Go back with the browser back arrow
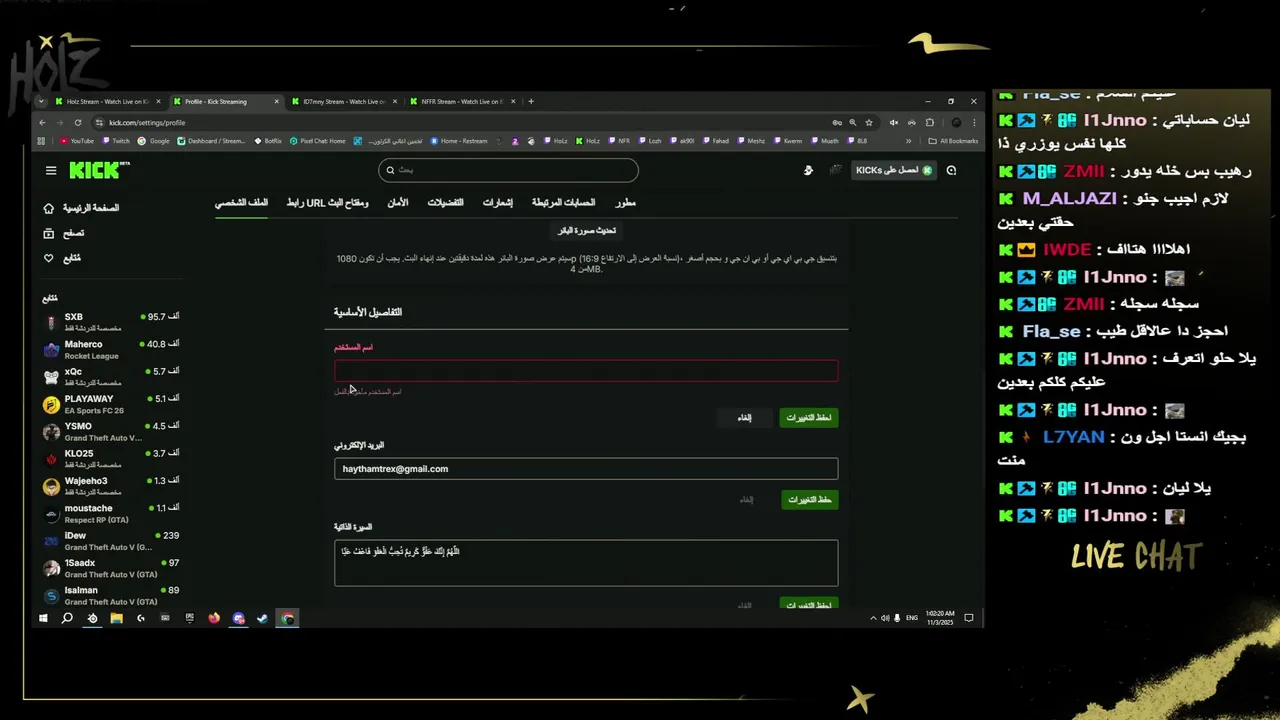The image size is (1280, 720). [42, 123]
